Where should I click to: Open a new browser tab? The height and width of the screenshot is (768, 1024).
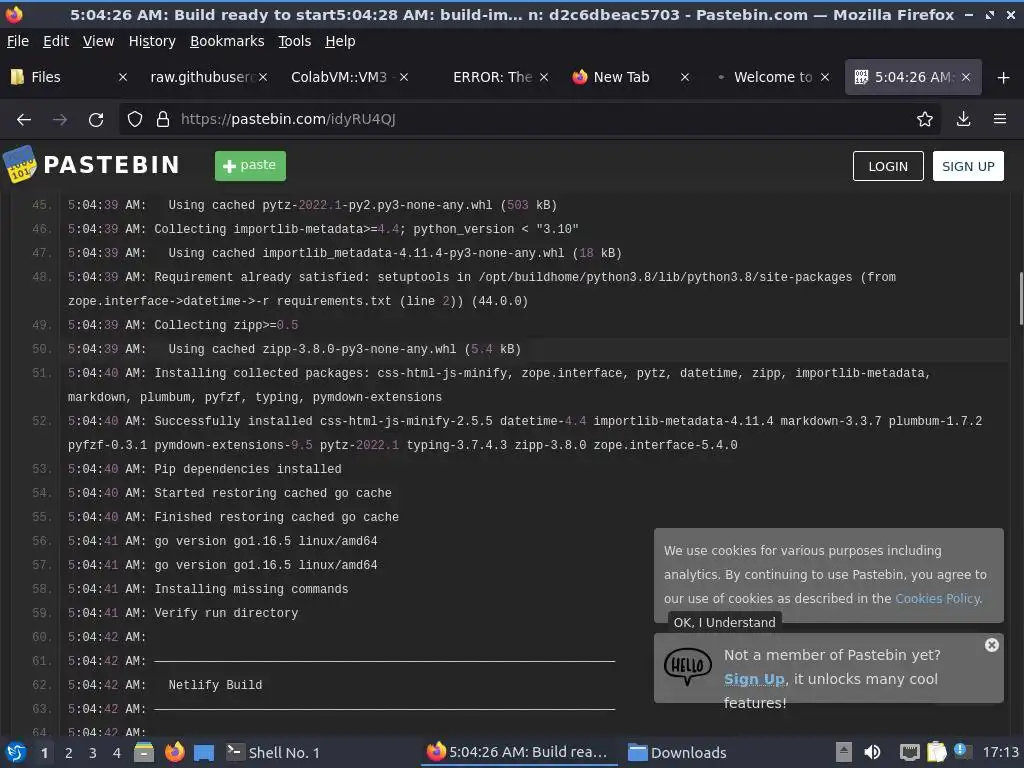(x=1004, y=78)
